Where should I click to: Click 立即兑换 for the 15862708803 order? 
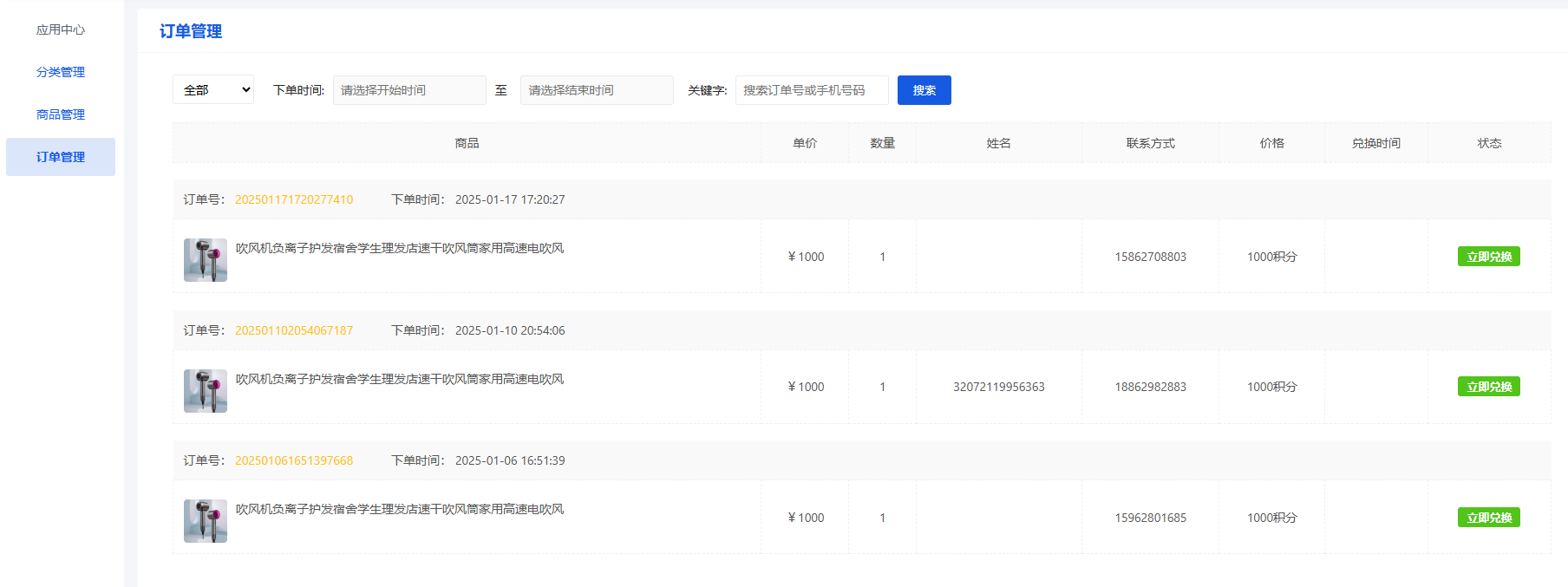(x=1488, y=257)
